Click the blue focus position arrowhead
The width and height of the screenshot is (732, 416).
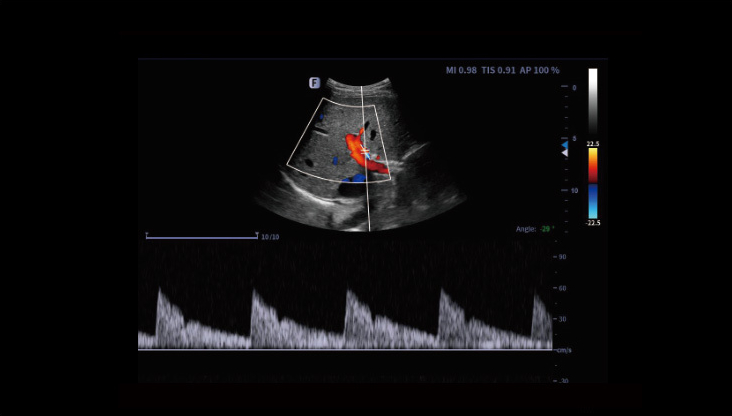[x=564, y=144]
